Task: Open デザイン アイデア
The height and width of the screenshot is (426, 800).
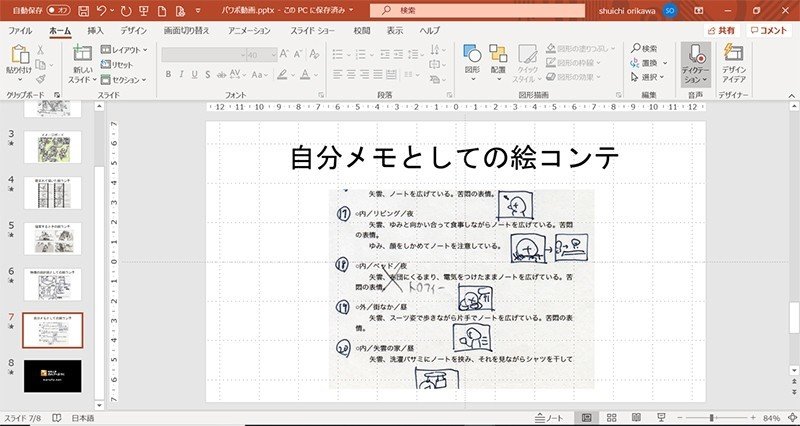Action: coord(734,63)
